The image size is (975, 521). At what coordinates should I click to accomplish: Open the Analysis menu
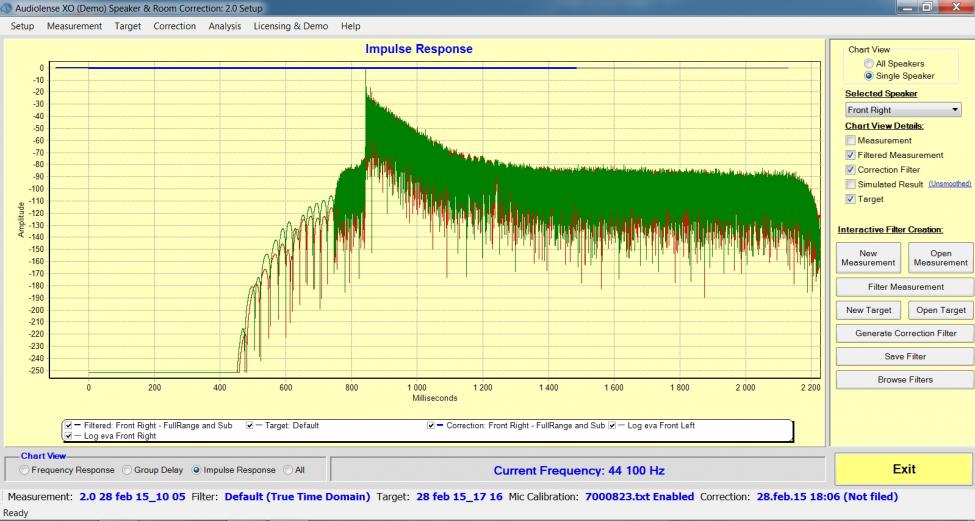point(224,26)
